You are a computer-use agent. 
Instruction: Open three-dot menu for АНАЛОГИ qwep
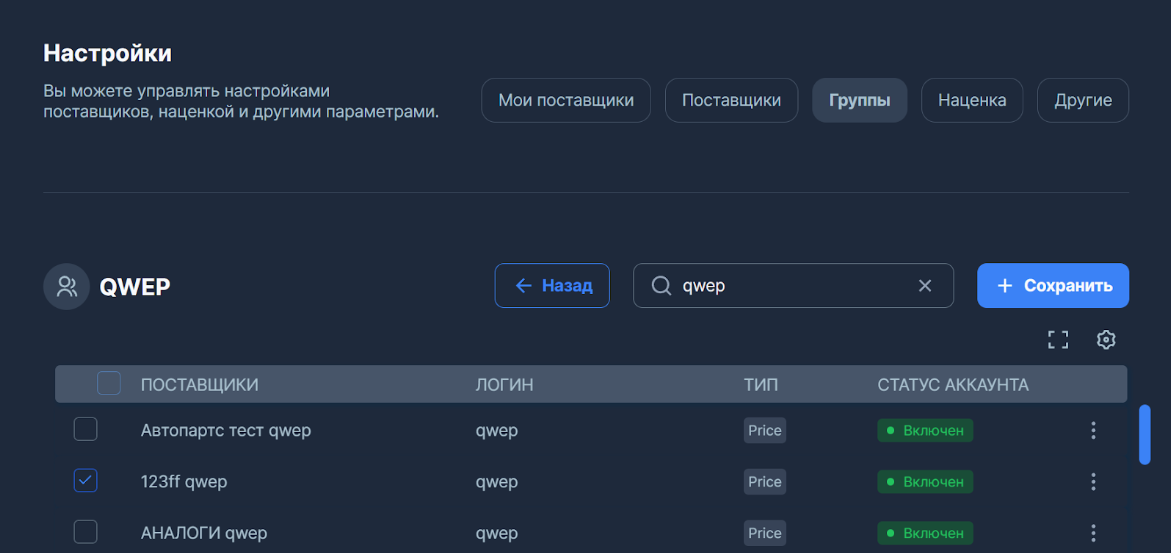pyautogui.click(x=1093, y=534)
